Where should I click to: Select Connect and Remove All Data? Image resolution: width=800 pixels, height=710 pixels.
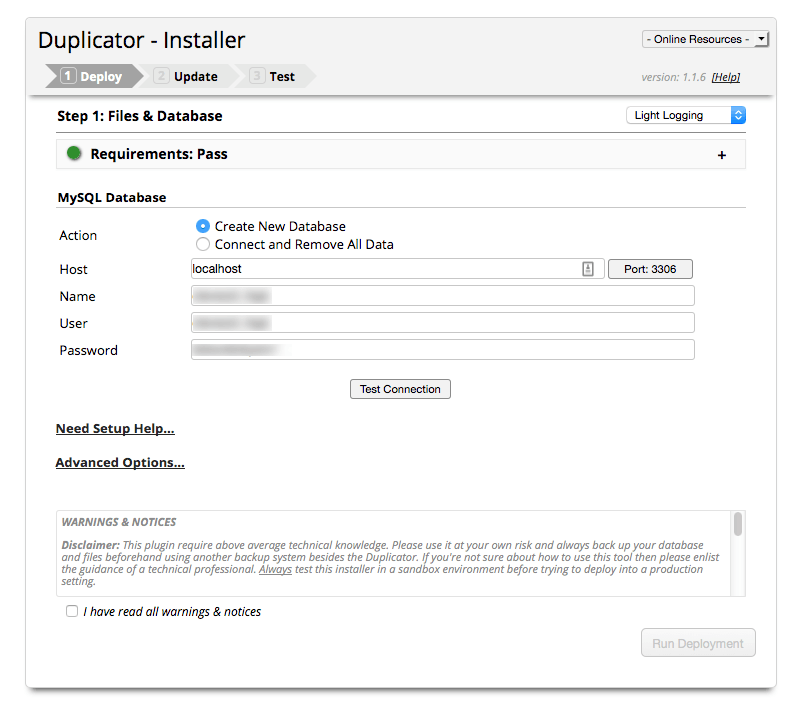pyautogui.click(x=203, y=244)
